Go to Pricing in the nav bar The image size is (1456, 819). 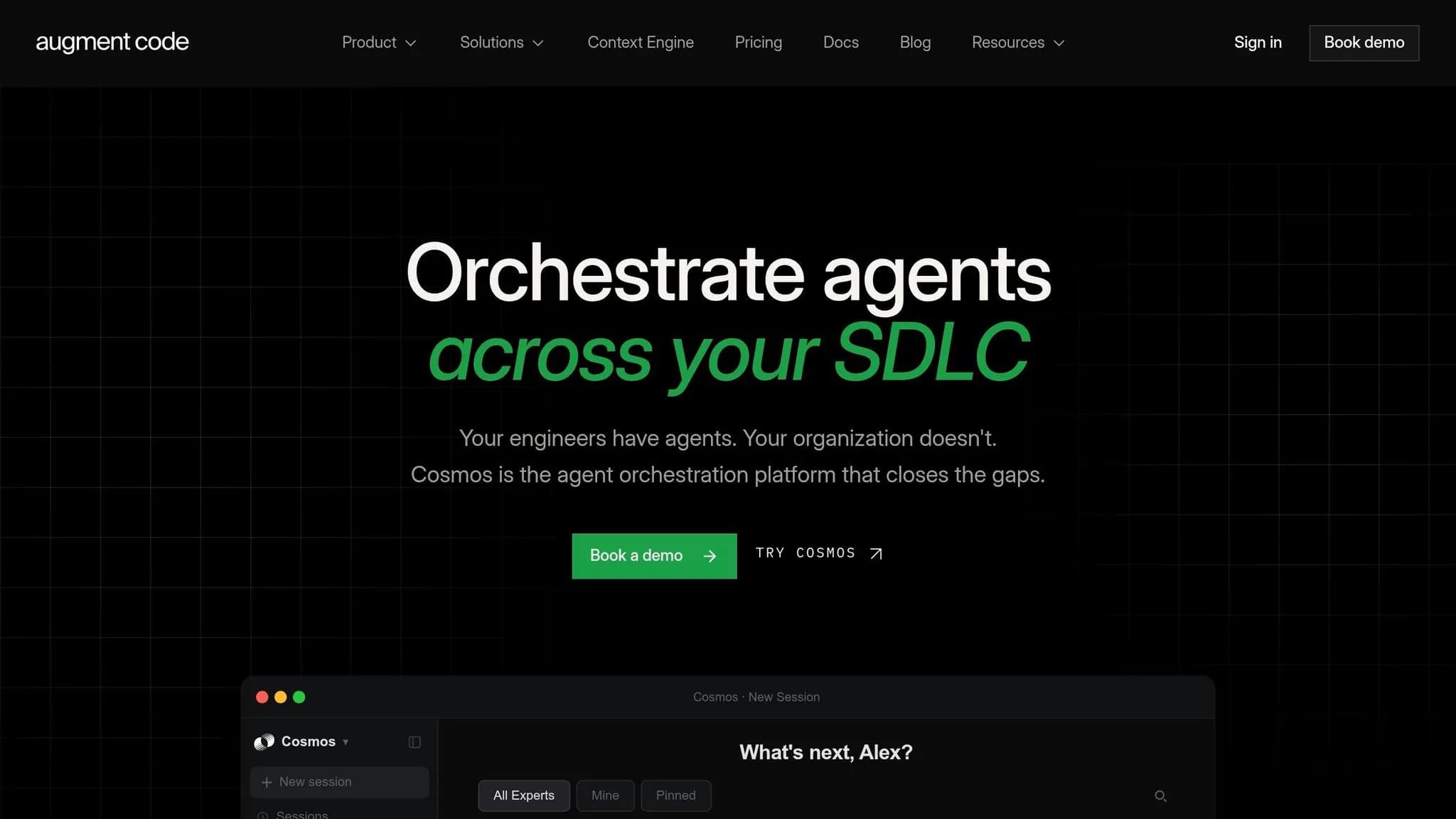click(758, 43)
